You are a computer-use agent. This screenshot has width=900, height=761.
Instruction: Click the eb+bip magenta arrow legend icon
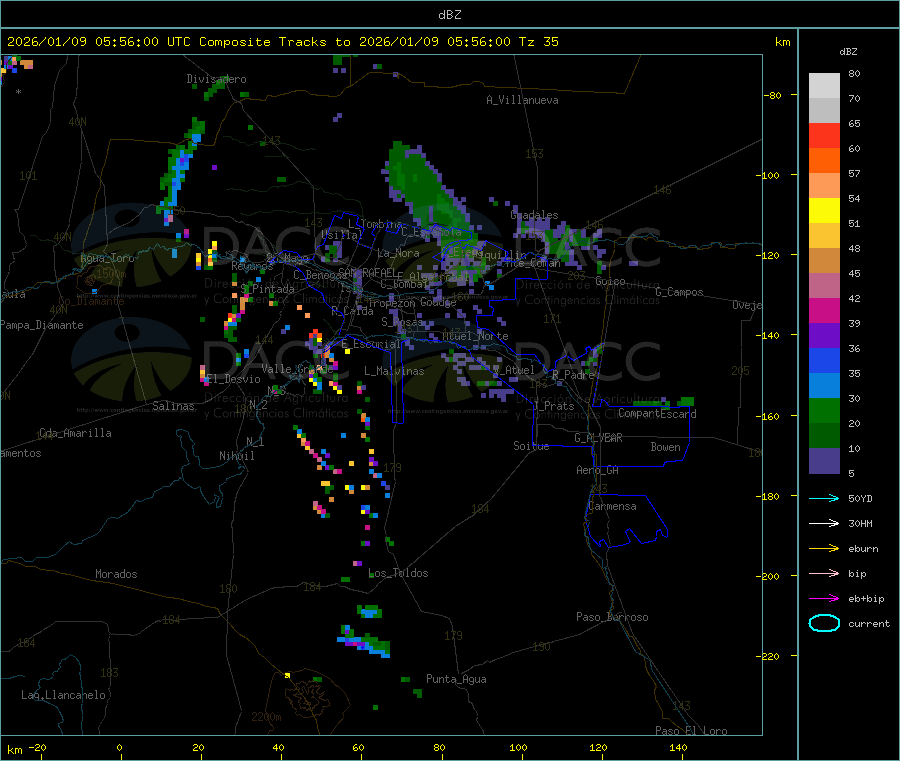tap(824, 599)
